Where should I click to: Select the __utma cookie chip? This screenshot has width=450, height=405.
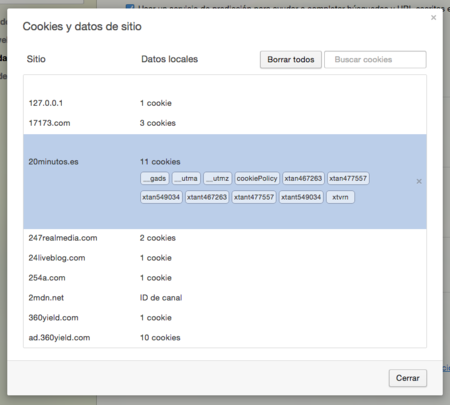click(x=186, y=178)
